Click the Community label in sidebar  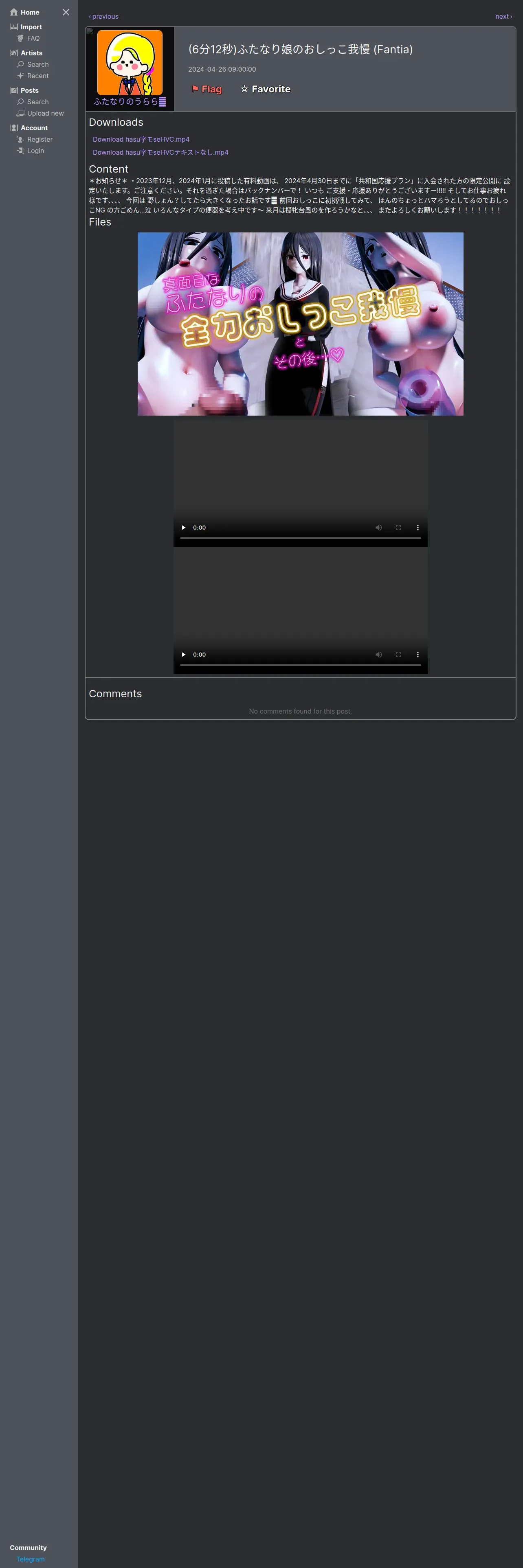tap(28, 1547)
